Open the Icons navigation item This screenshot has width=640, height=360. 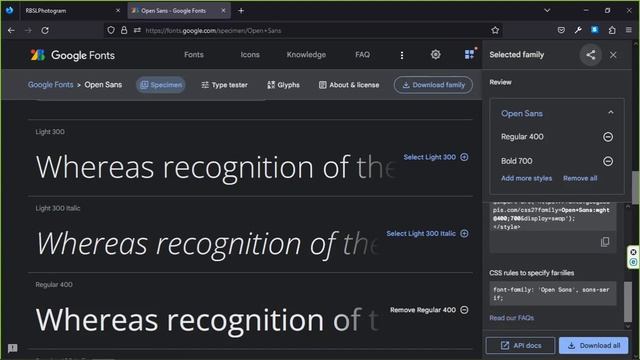[250, 55]
